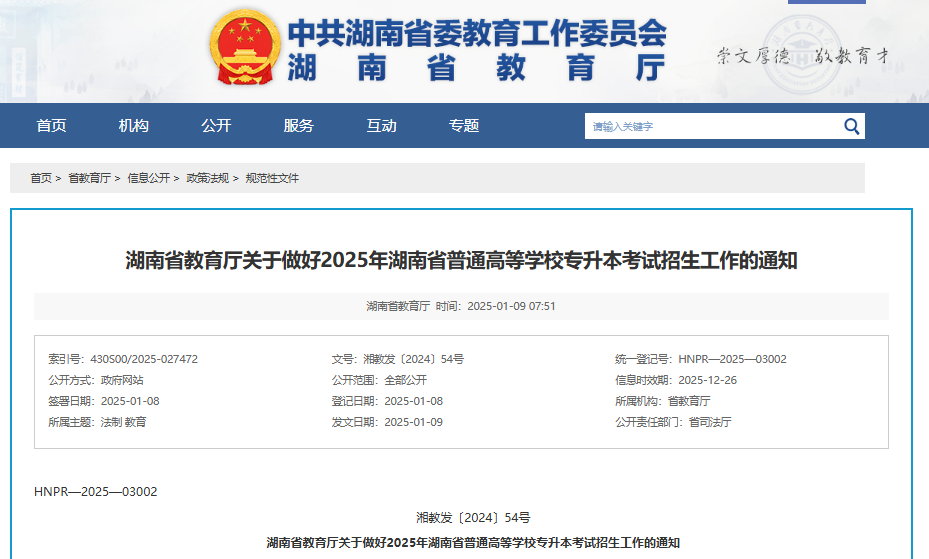
Task: Go to 省教育厅 in the breadcrumb
Action: (89, 178)
